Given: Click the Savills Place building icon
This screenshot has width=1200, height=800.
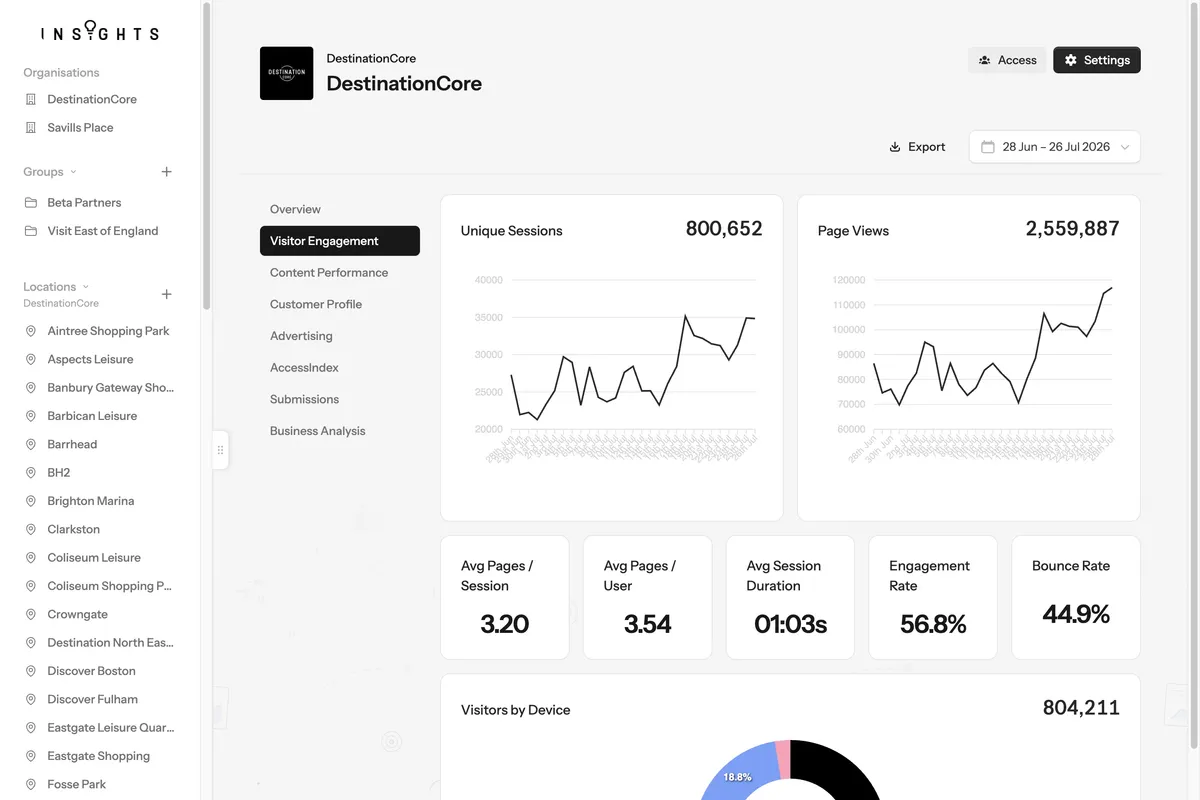Looking at the screenshot, I should click(31, 128).
